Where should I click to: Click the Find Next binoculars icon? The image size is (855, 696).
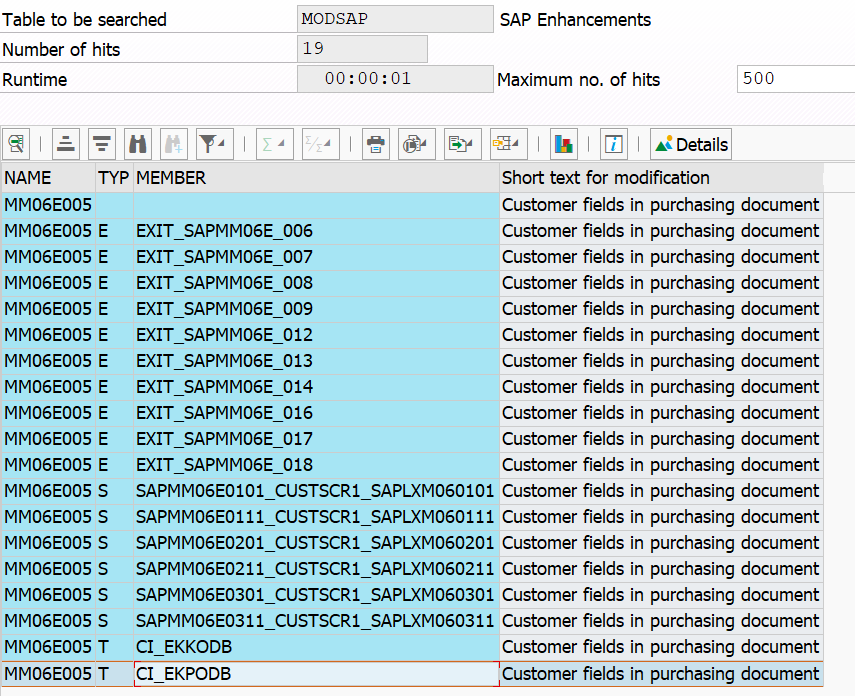point(174,144)
